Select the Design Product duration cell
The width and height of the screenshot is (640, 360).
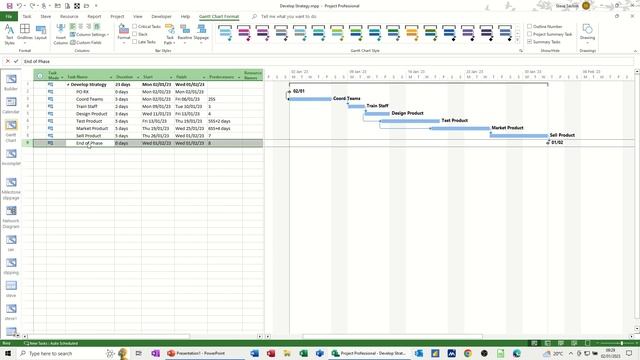128,114
